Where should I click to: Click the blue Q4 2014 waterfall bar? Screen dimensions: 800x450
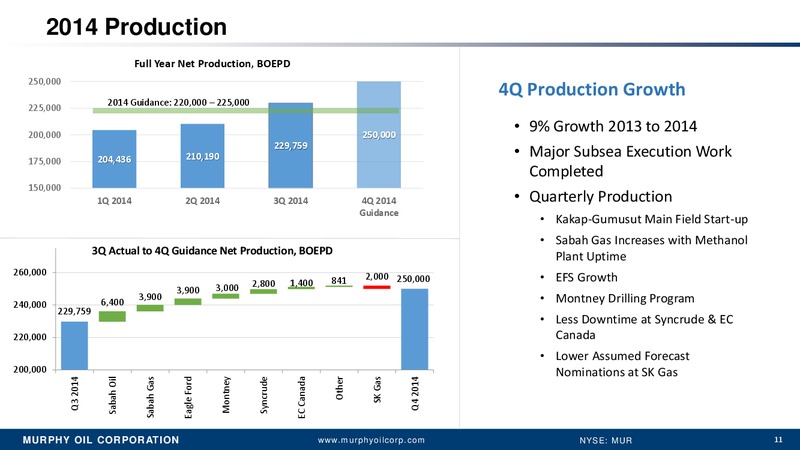tap(414, 329)
